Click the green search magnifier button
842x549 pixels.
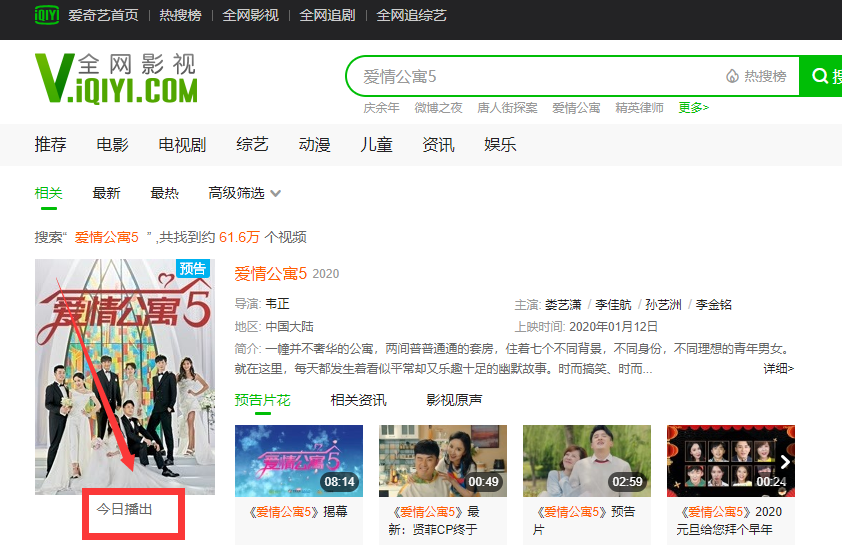pyautogui.click(x=822, y=76)
